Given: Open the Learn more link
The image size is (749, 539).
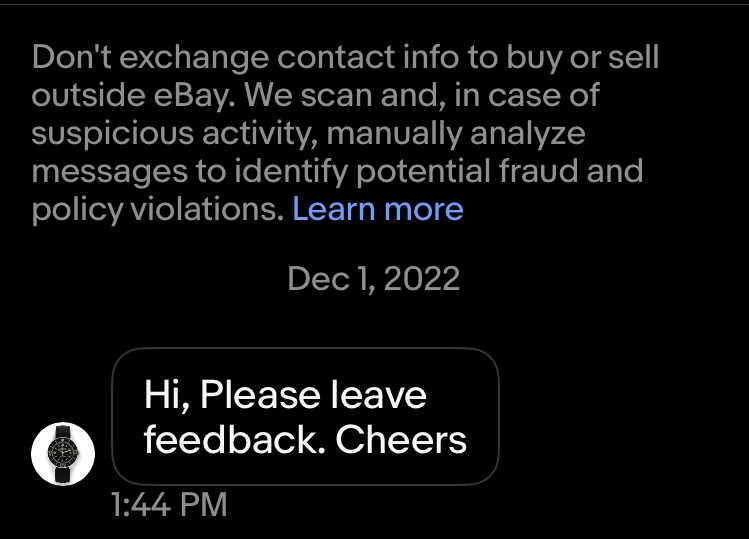Looking at the screenshot, I should click(x=377, y=209).
